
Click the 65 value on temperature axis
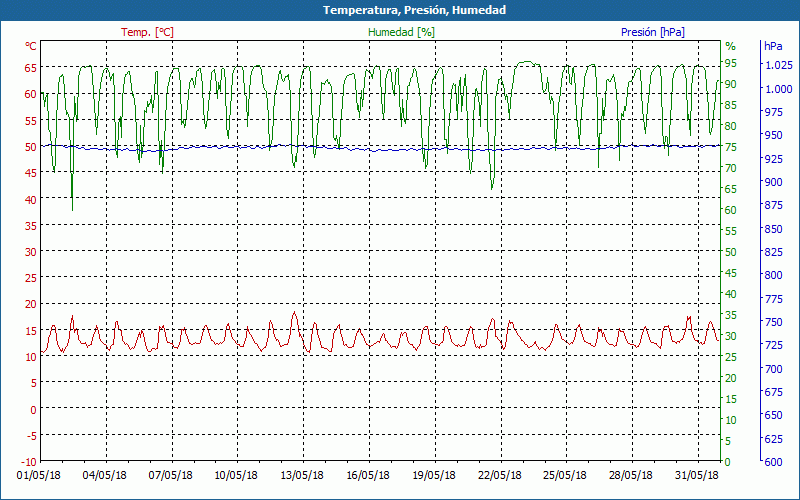[x=31, y=68]
